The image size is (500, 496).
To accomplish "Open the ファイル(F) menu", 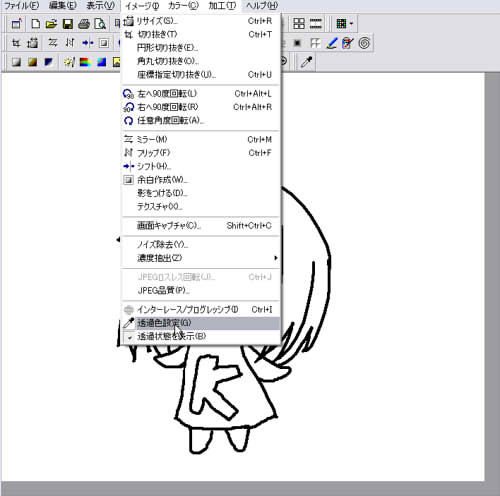I will 21,6.
